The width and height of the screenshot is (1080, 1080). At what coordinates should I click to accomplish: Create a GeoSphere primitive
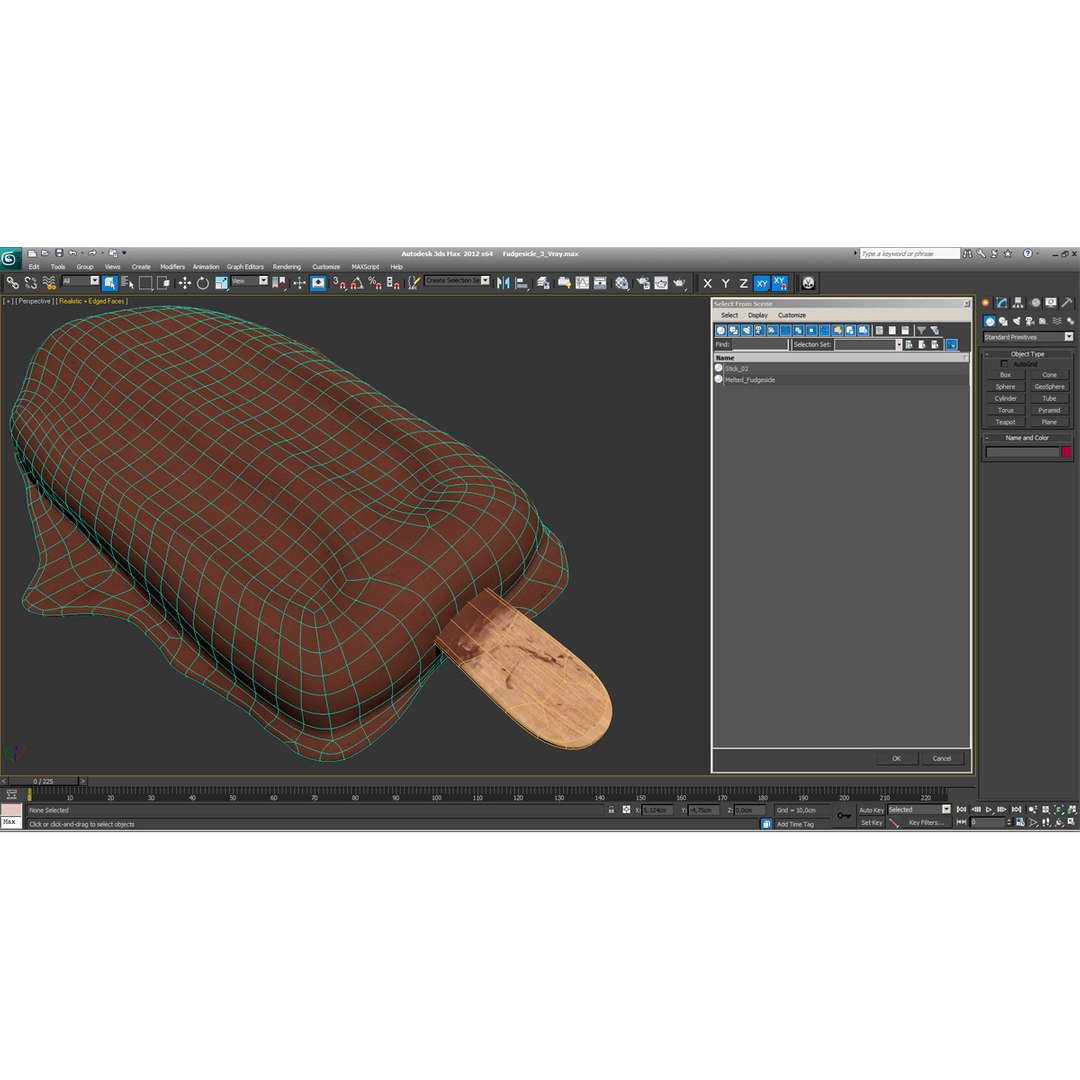point(1049,386)
